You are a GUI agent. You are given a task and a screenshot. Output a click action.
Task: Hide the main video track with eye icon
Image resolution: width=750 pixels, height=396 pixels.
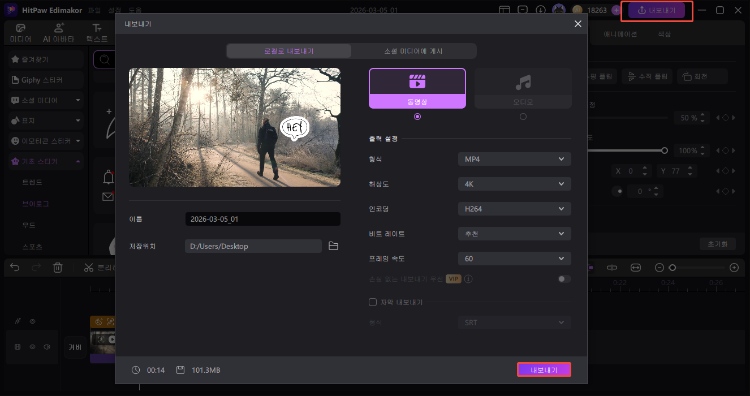33,347
